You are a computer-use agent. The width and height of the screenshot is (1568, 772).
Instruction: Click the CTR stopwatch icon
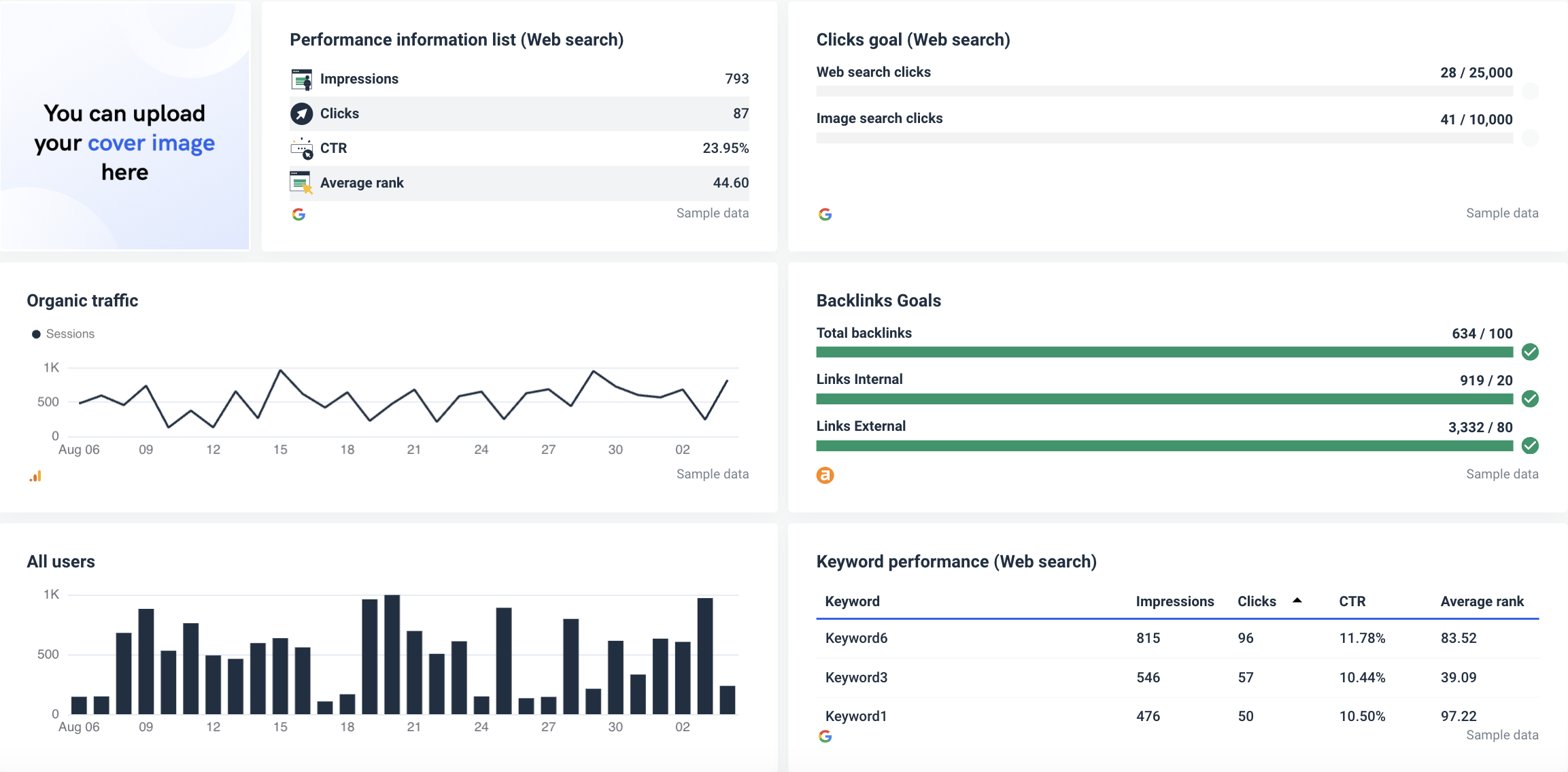coord(301,148)
